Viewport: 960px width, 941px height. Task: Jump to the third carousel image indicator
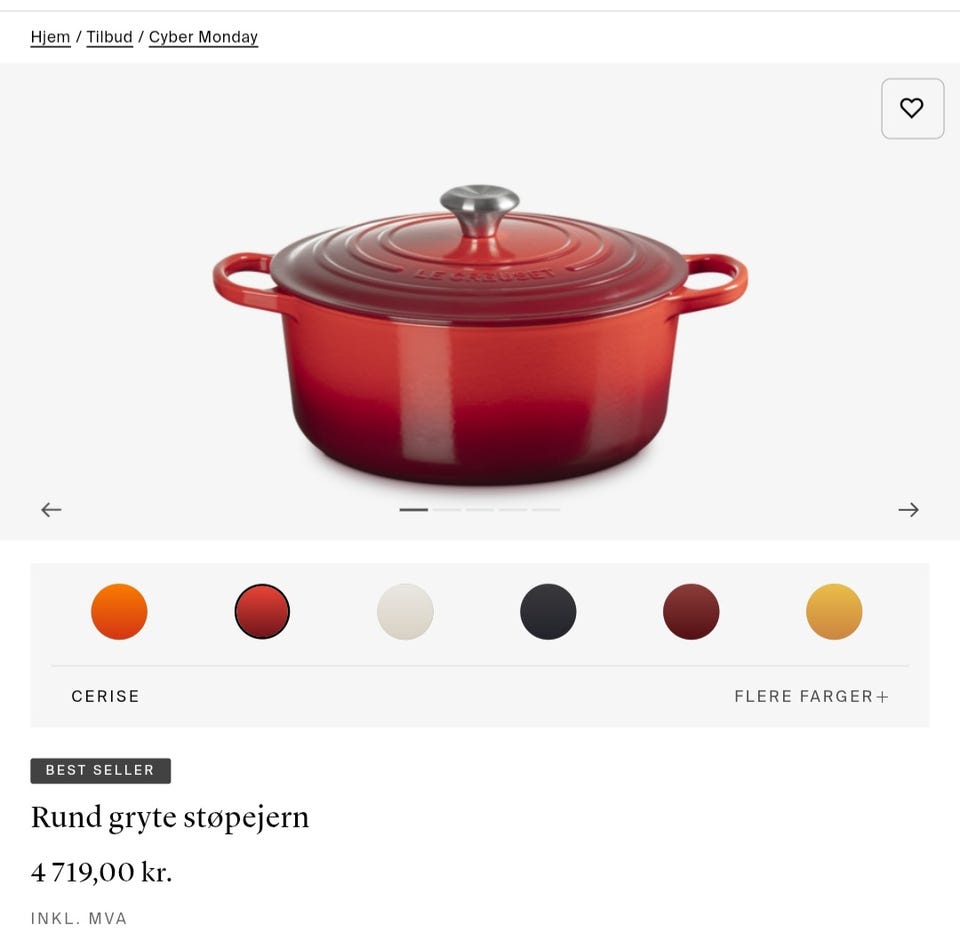[480, 509]
